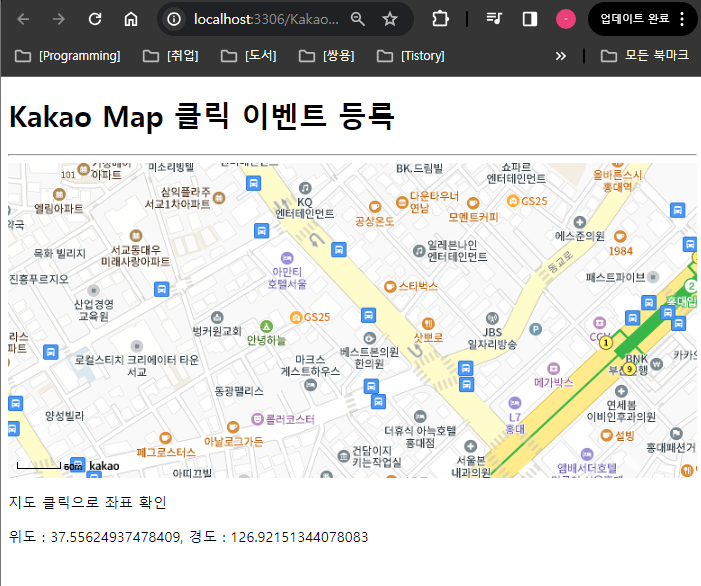
Task: Click the subway exit 1 marker
Action: coord(606,343)
